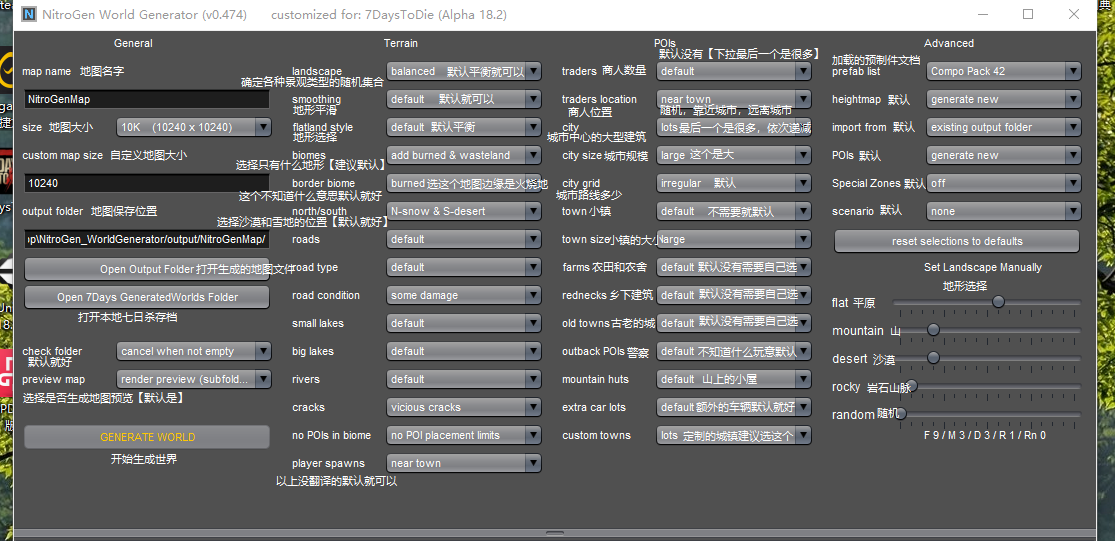Click the desert slider handle
Image resolution: width=1115 pixels, height=541 pixels.
(934, 358)
